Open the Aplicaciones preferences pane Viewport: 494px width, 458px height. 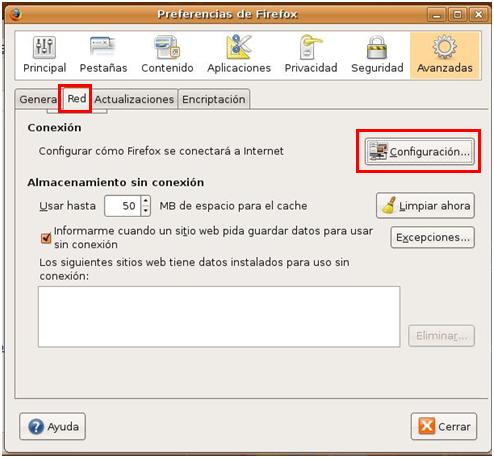tap(239, 55)
